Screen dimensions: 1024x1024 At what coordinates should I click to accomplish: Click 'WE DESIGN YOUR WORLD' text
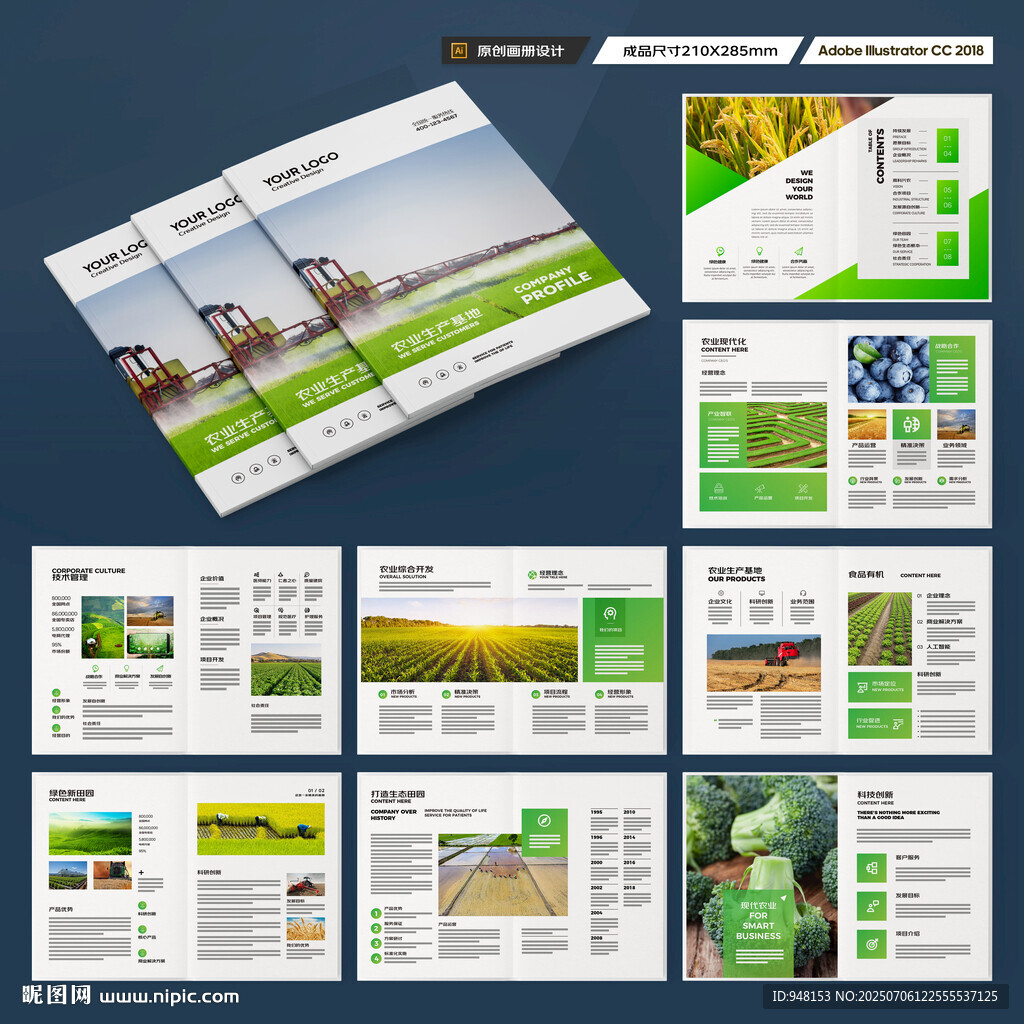pyautogui.click(x=799, y=185)
